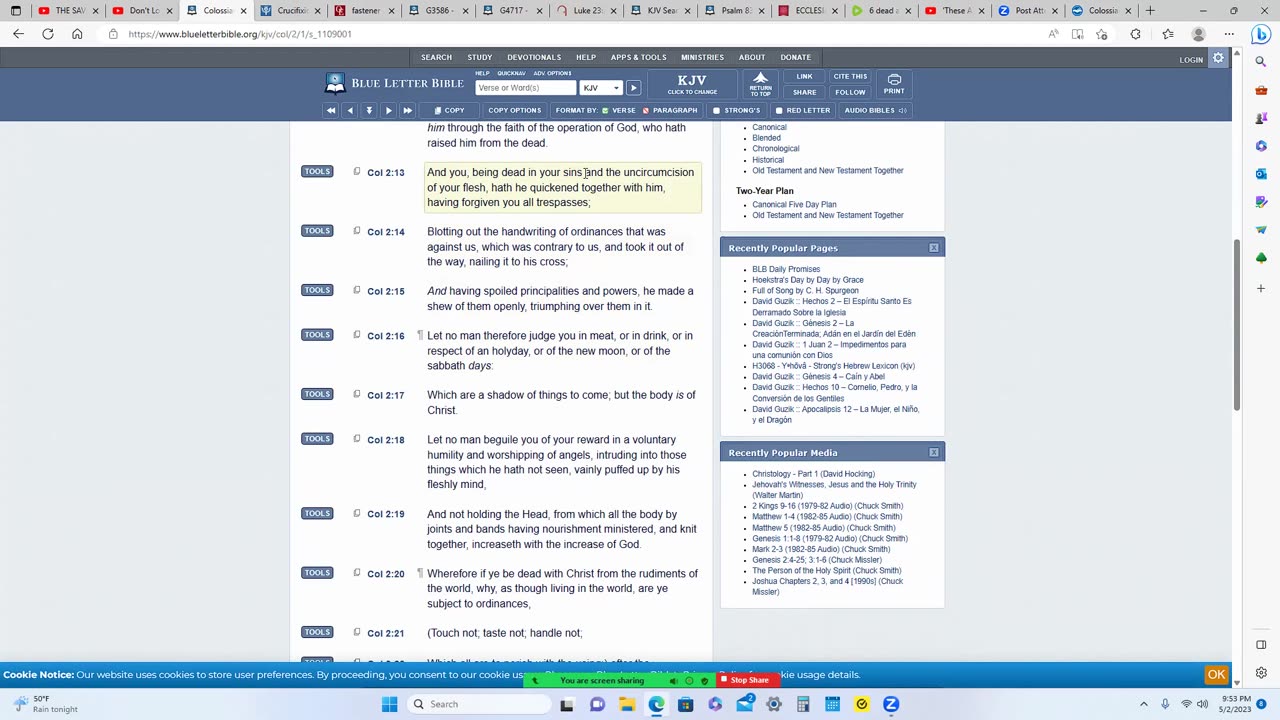Click the Audio Bibles speaker button
Viewport: 1280px width, 720px height.
[x=875, y=110]
